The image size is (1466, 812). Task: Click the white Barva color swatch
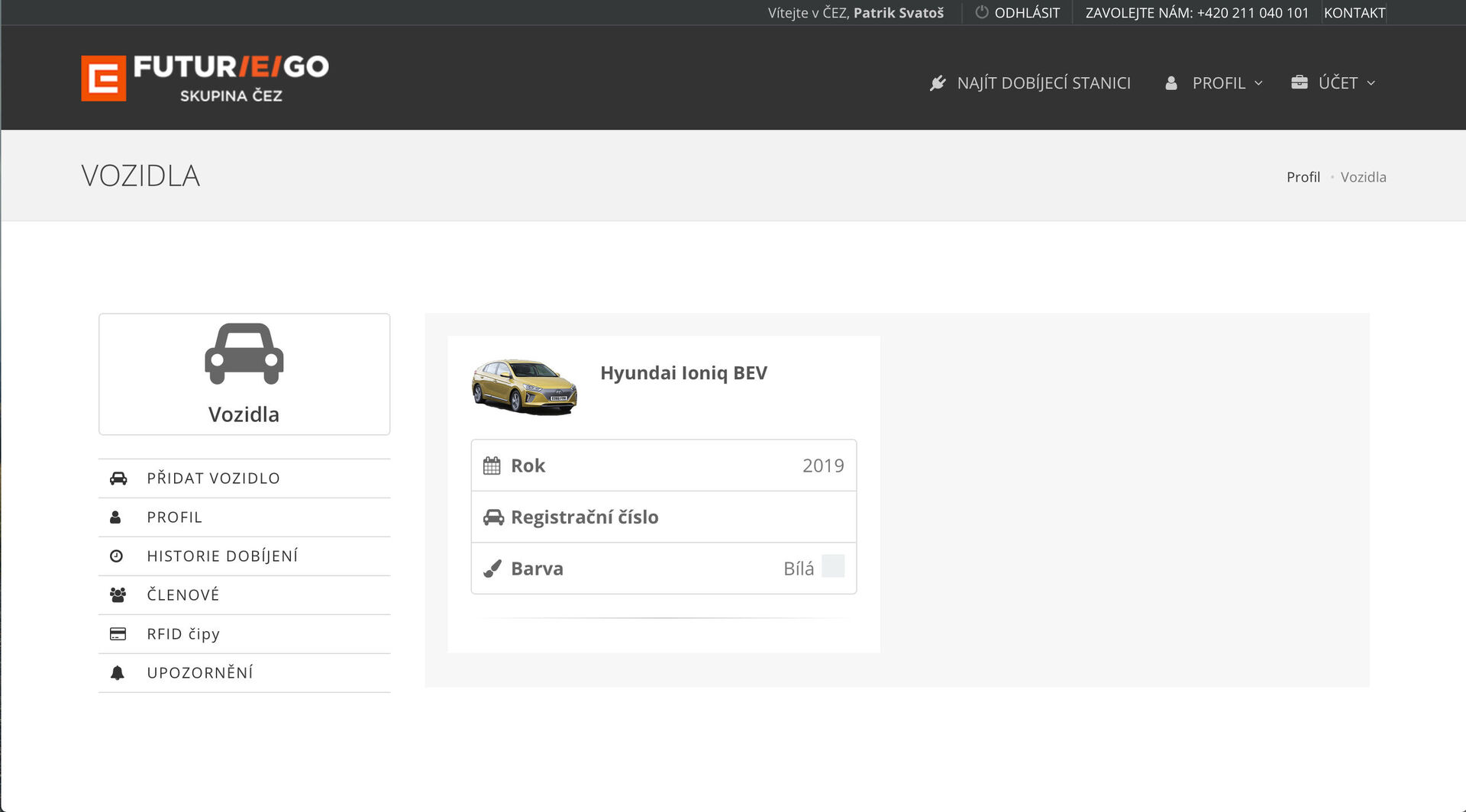(x=833, y=567)
